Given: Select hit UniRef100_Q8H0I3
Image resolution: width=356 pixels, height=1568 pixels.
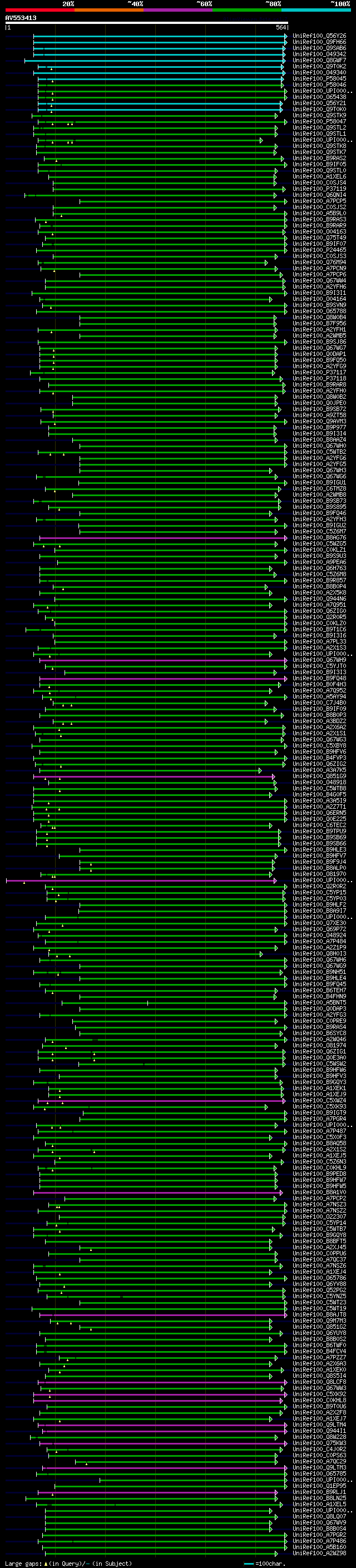Looking at the screenshot, I should click(319, 954).
